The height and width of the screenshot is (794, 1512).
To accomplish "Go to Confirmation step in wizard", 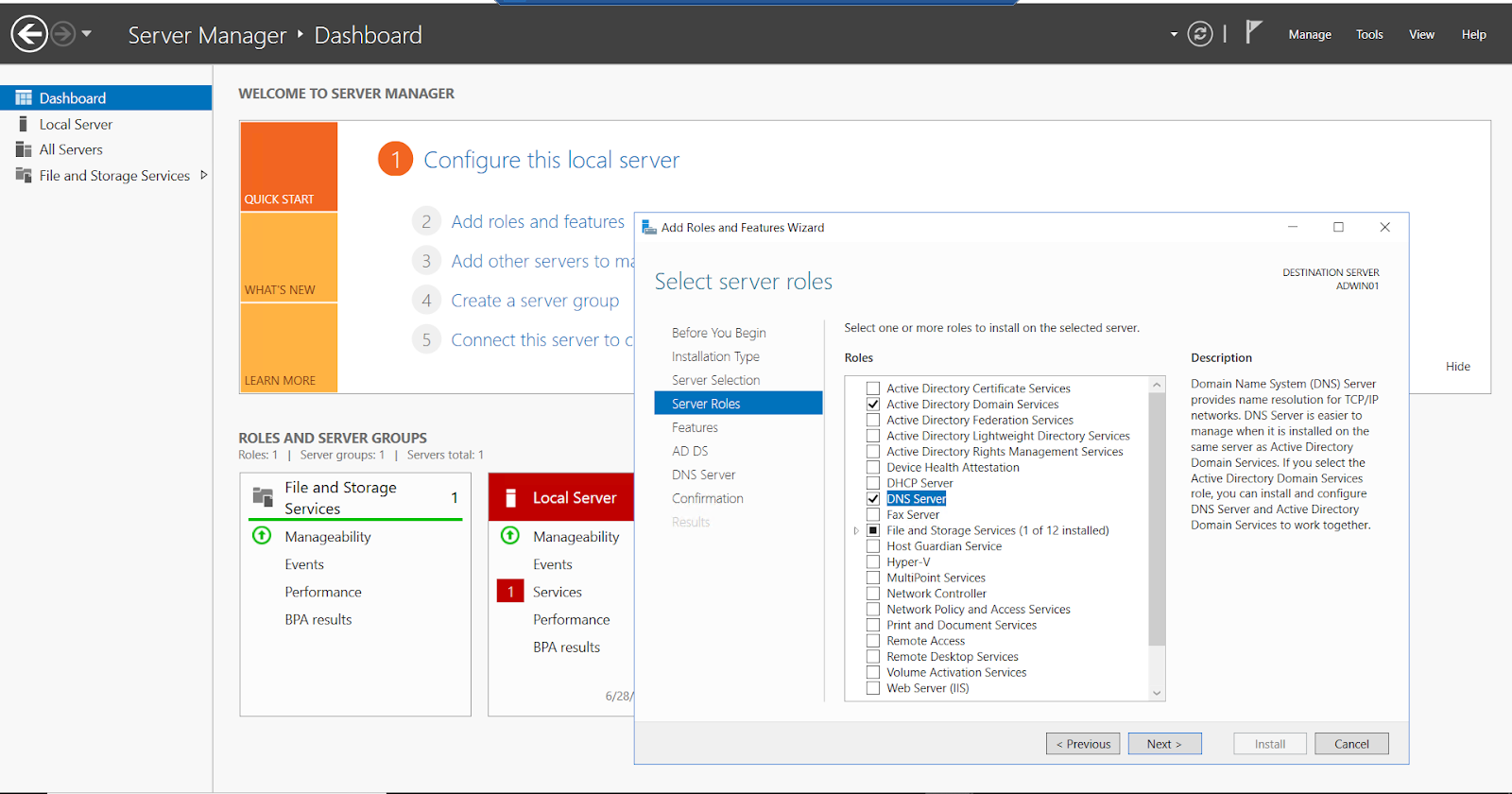I will pos(708,498).
